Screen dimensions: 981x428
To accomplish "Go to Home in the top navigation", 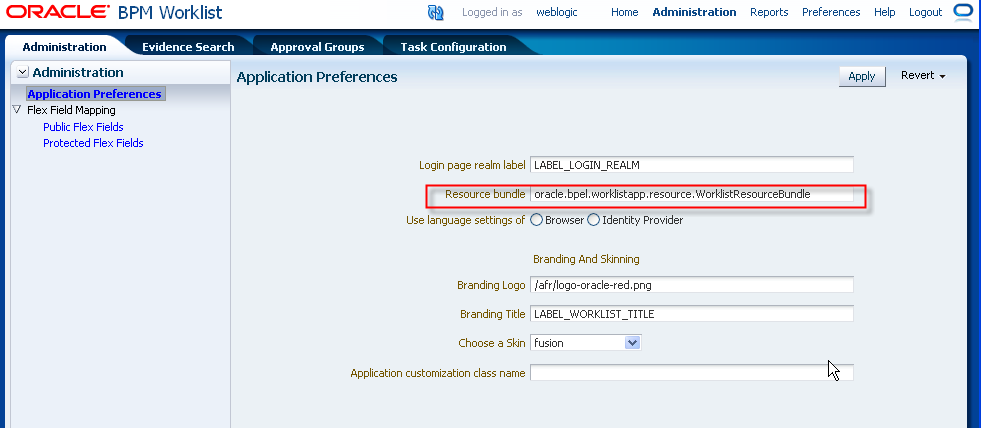I will [624, 12].
